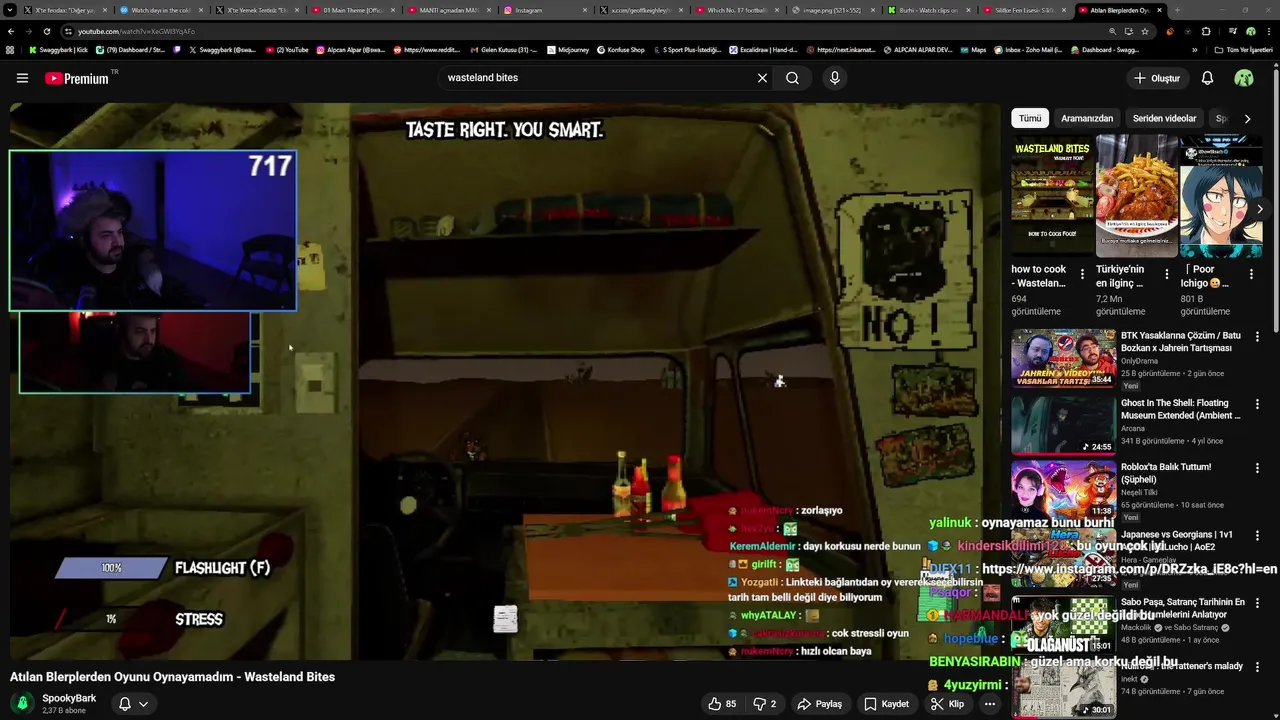Open options for how to cook short
The height and width of the screenshot is (720, 1280).
click(x=1082, y=273)
